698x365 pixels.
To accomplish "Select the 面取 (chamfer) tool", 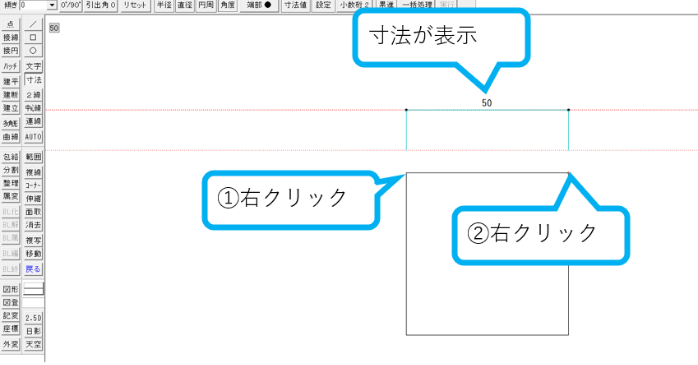I will (33, 212).
